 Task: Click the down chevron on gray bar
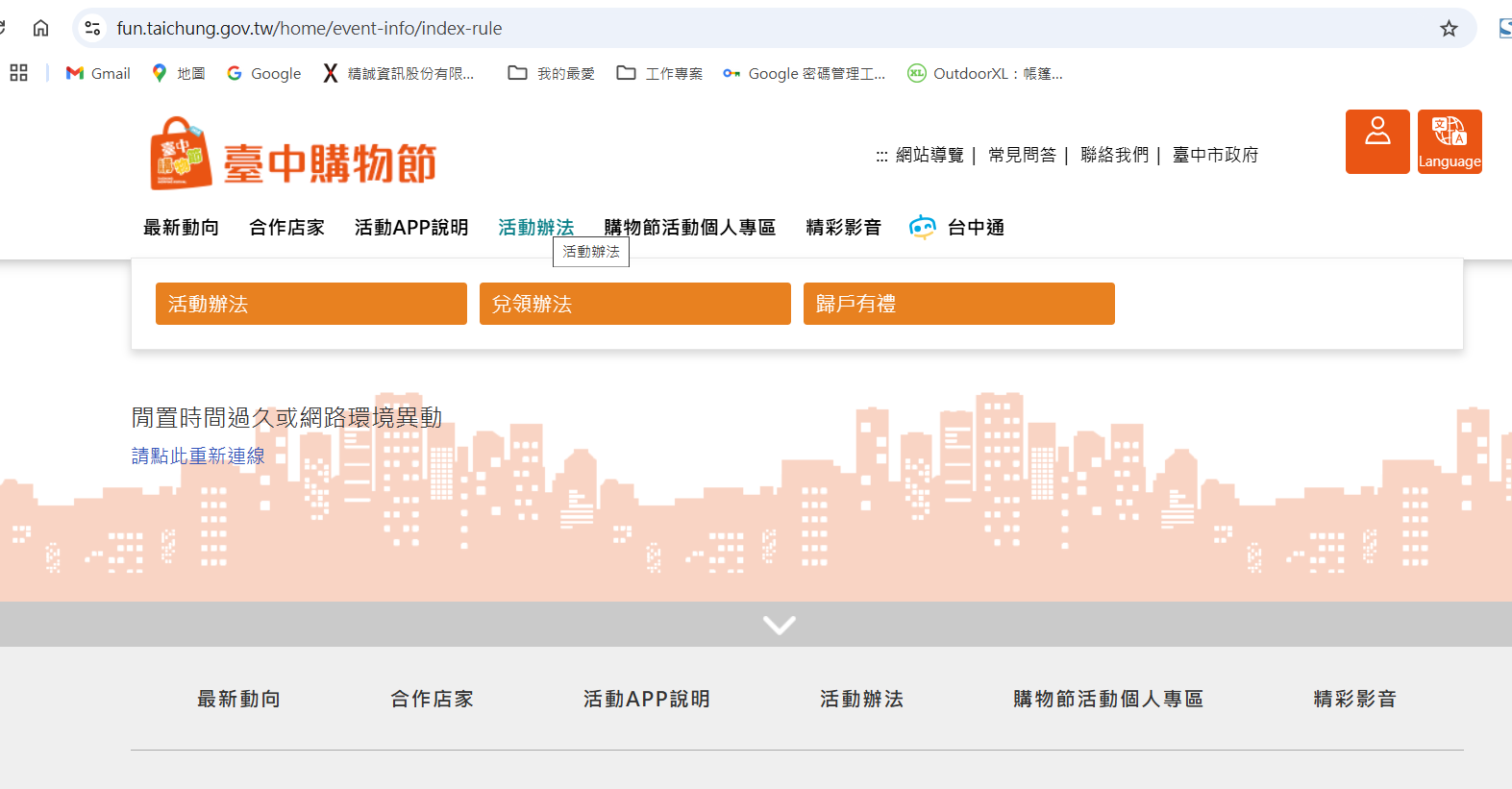tap(779, 625)
